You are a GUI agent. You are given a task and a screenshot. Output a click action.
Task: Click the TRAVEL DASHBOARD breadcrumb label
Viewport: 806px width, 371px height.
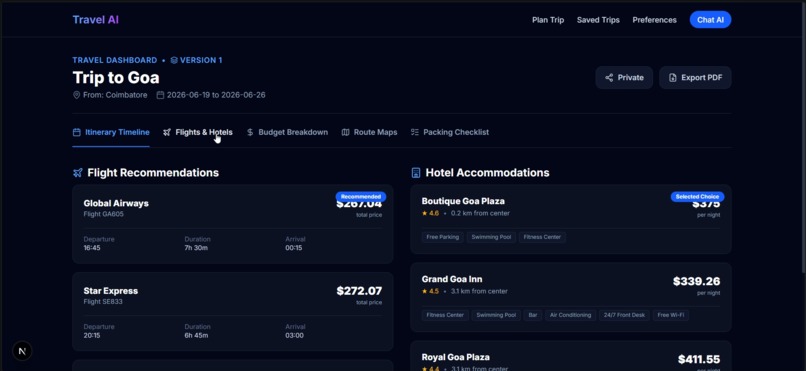coord(115,60)
